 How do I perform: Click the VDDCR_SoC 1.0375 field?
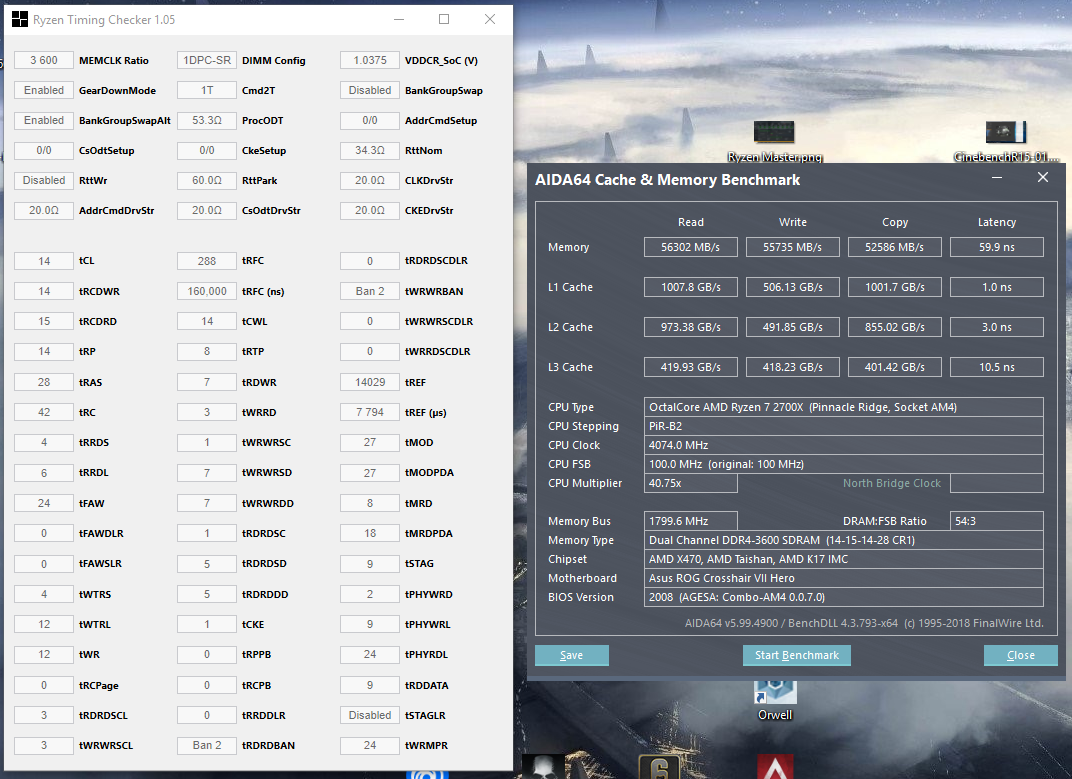click(x=370, y=60)
